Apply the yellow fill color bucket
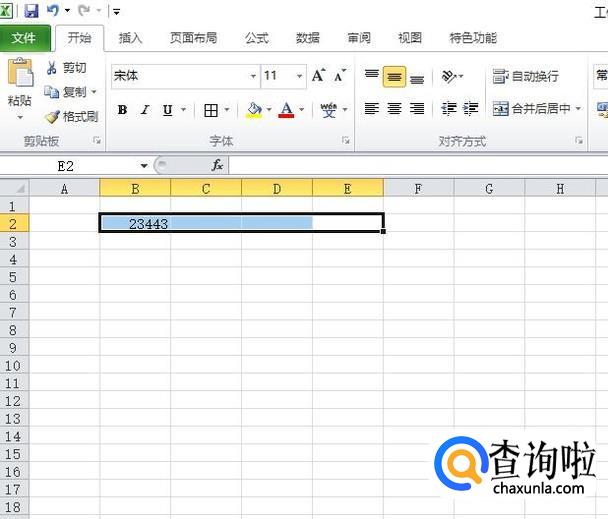The width and height of the screenshot is (608, 519). [254, 110]
